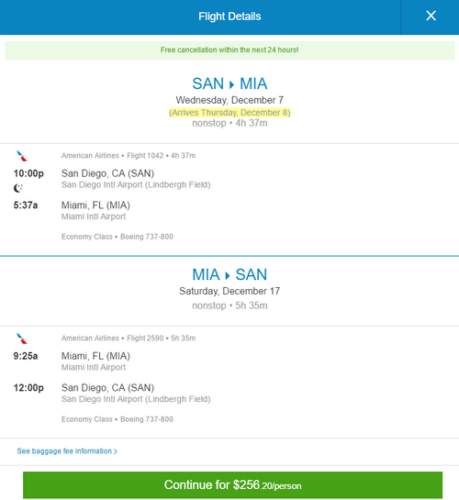Continue for $256.20 per person
The height and width of the screenshot is (500, 459).
(233, 485)
